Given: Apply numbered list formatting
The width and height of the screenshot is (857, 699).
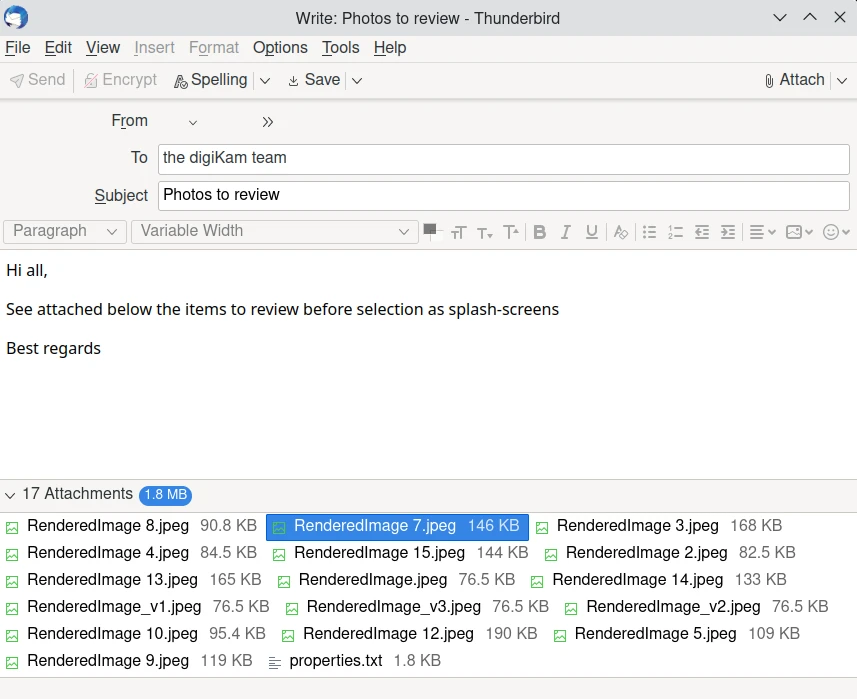Looking at the screenshot, I should pyautogui.click(x=676, y=232).
